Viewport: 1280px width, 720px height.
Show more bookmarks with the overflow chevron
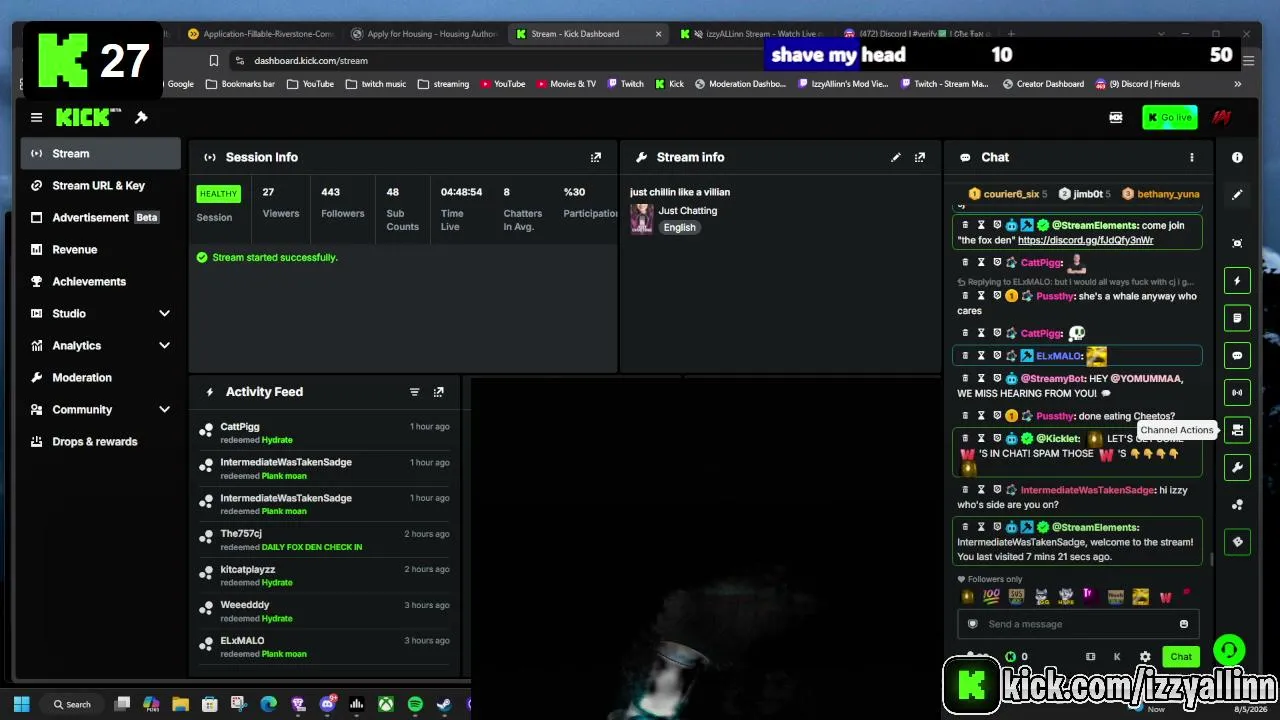click(1237, 84)
